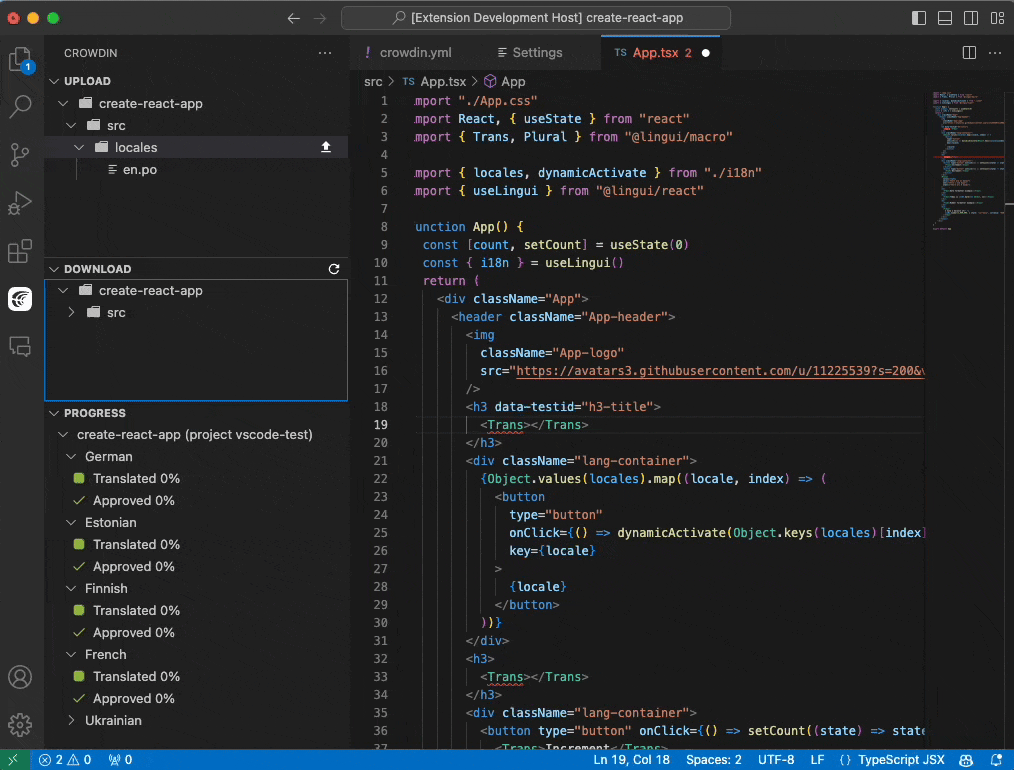Viewport: 1014px width, 770px height.
Task: Open the Search view in activity bar
Action: pos(20,107)
